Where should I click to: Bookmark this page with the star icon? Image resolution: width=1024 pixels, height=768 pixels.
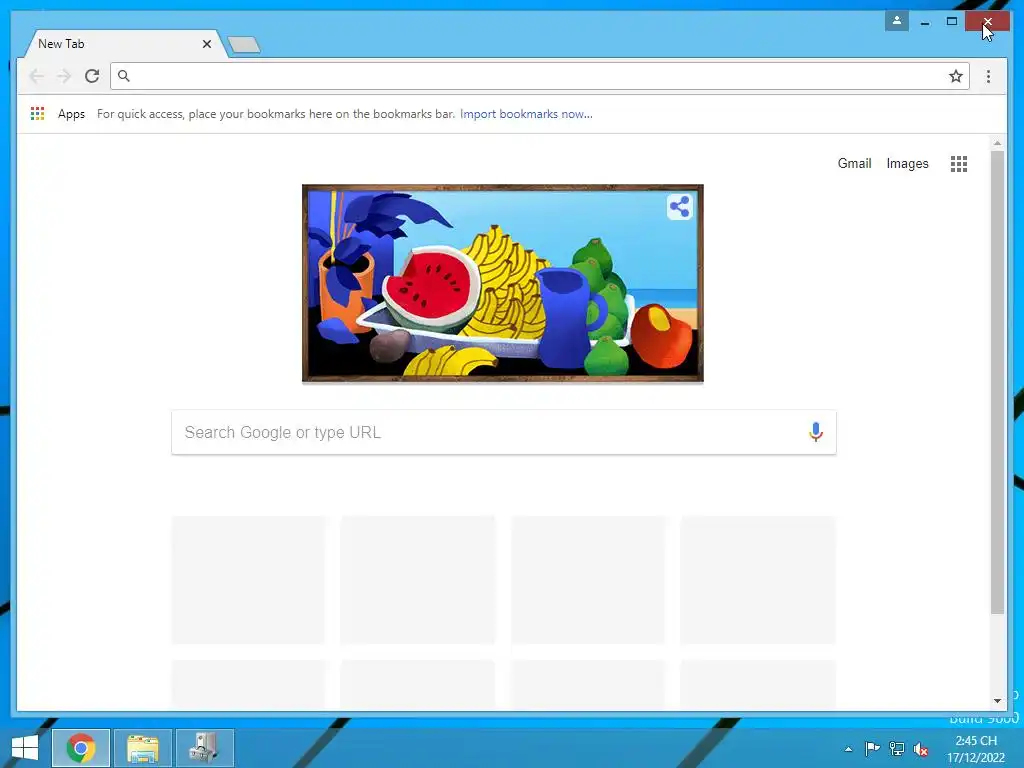(955, 76)
